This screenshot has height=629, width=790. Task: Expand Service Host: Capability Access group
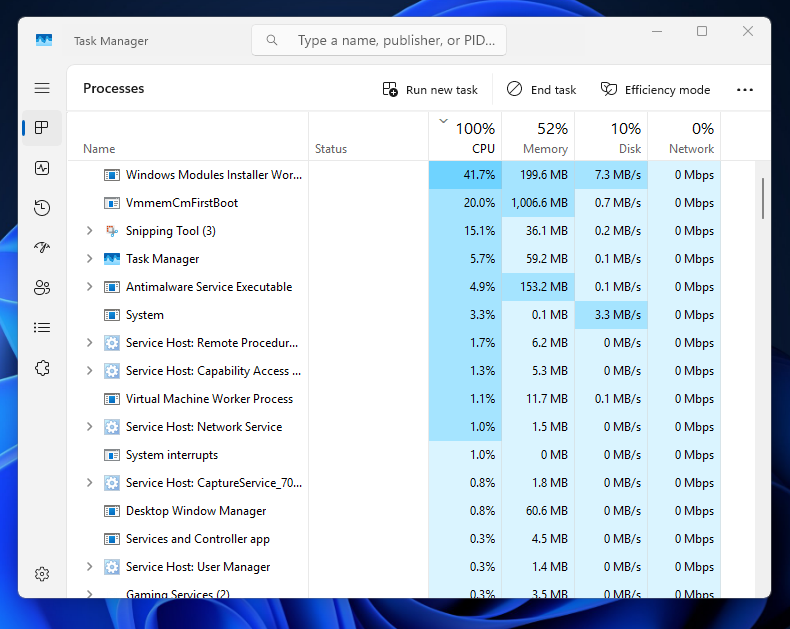90,371
